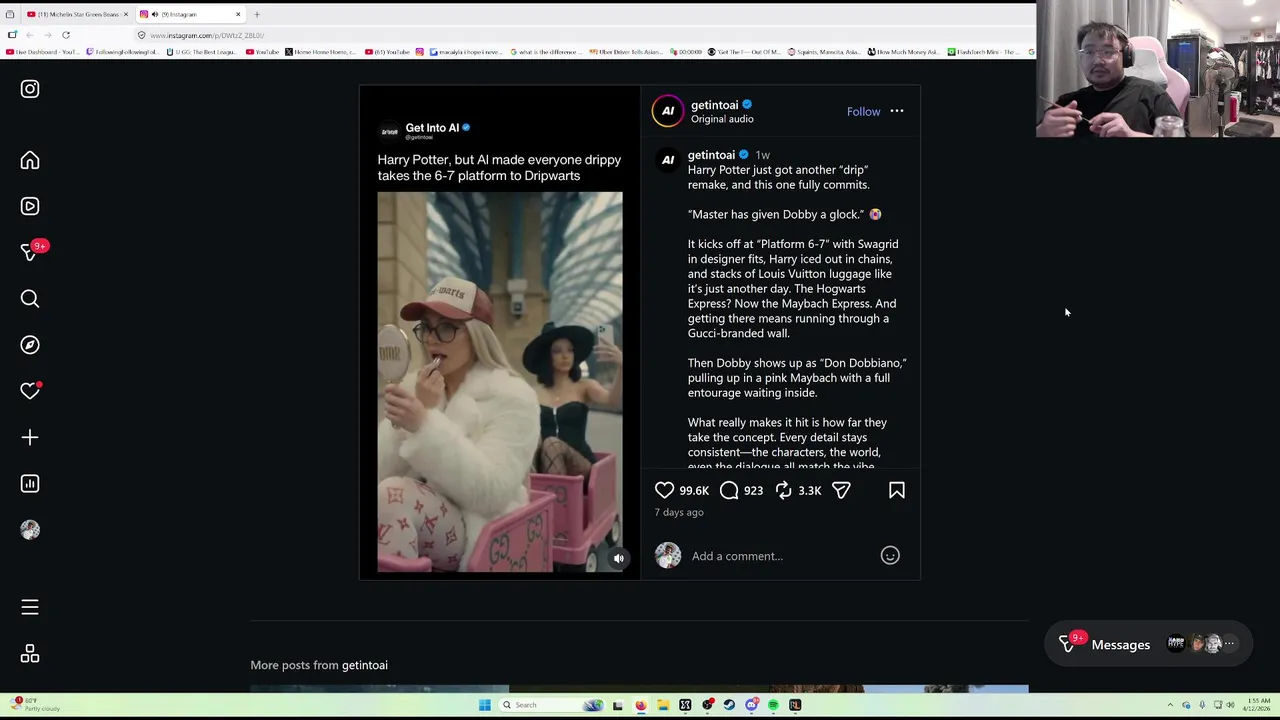Focus the Add a comment field
The width and height of the screenshot is (1280, 720).
coord(780,556)
